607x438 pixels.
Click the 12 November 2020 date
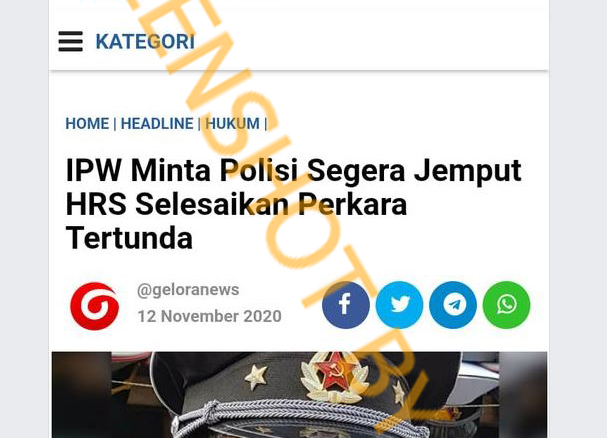tap(209, 316)
